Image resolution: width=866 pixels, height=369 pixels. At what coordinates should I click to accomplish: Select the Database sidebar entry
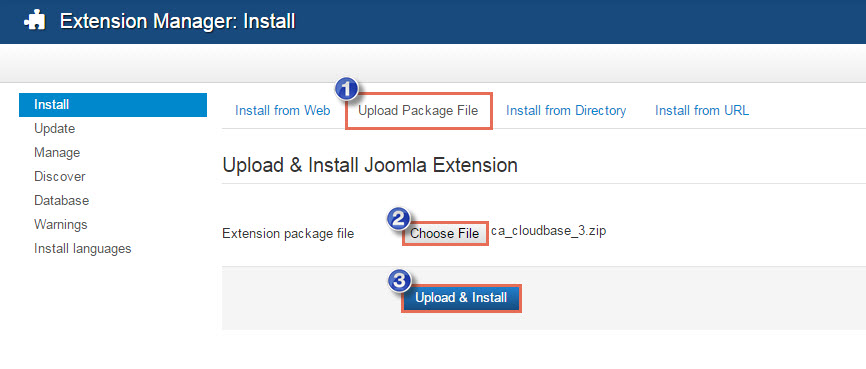(61, 201)
